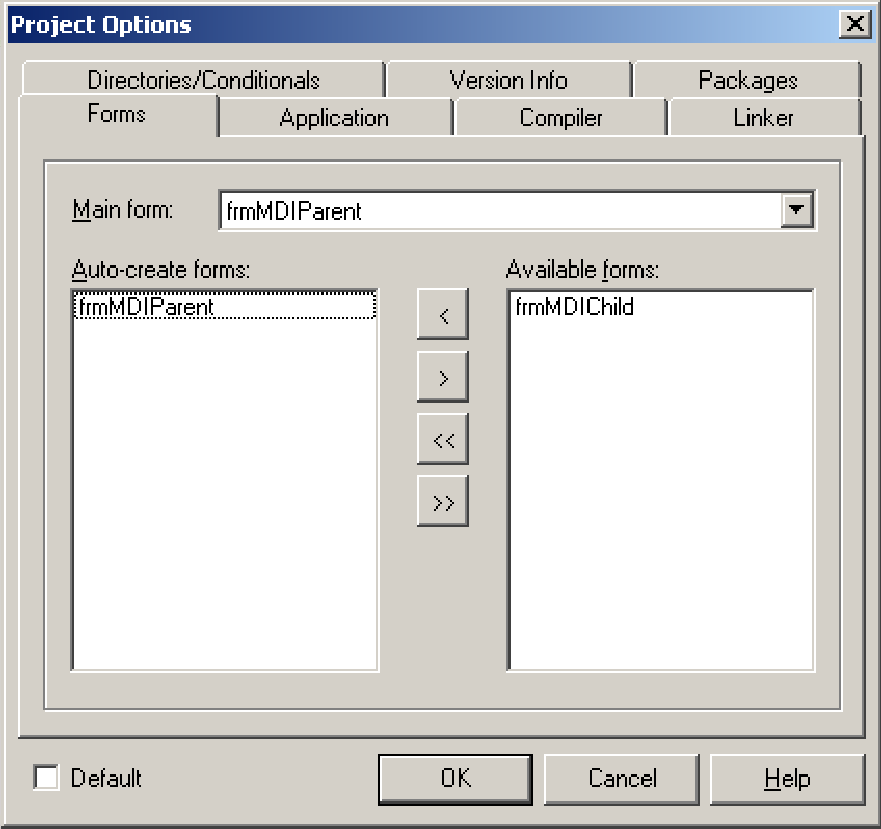The width and height of the screenshot is (881, 829).
Task: Expand the Main form dropdown arrow
Action: (x=796, y=210)
